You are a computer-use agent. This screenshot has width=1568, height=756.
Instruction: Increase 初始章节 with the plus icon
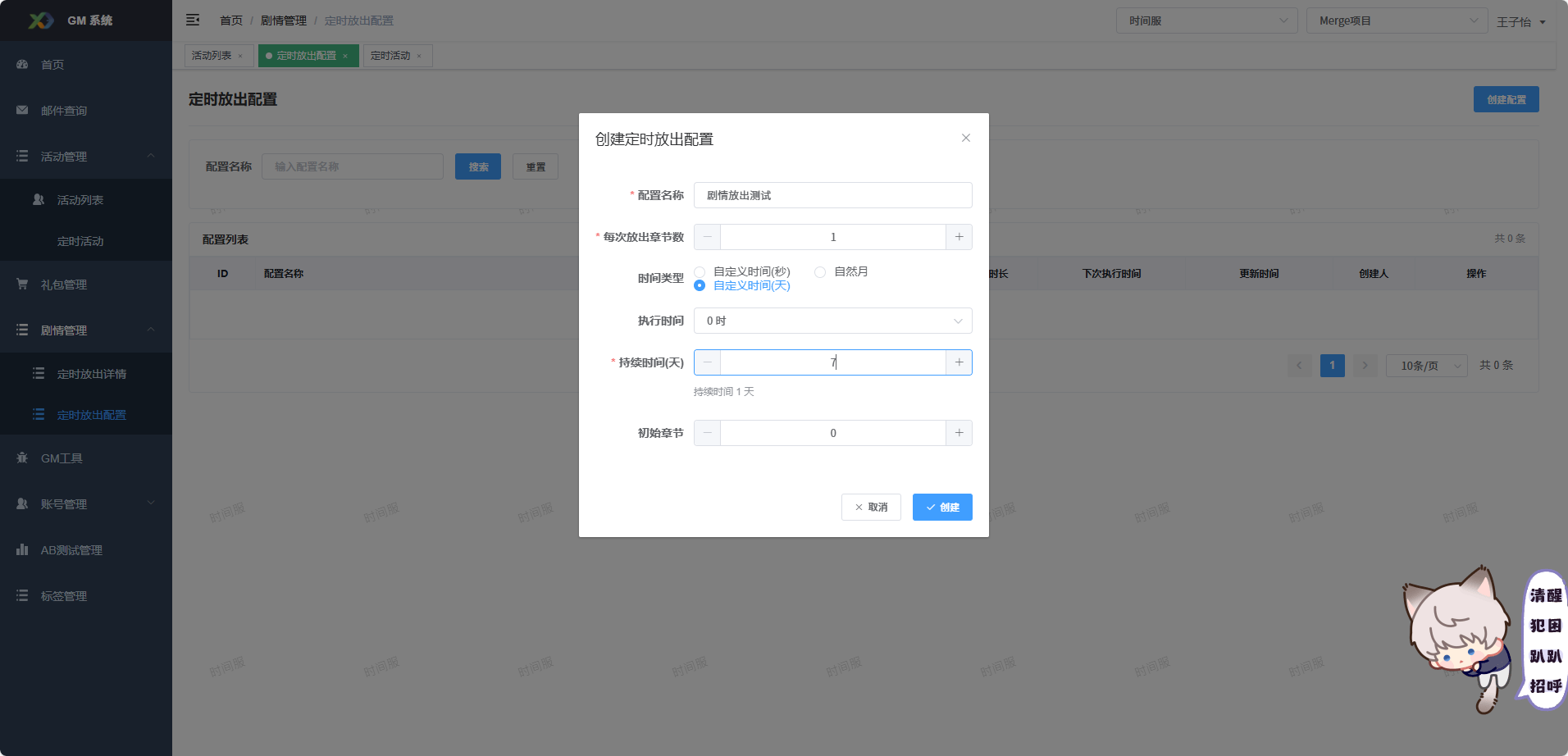[959, 433]
